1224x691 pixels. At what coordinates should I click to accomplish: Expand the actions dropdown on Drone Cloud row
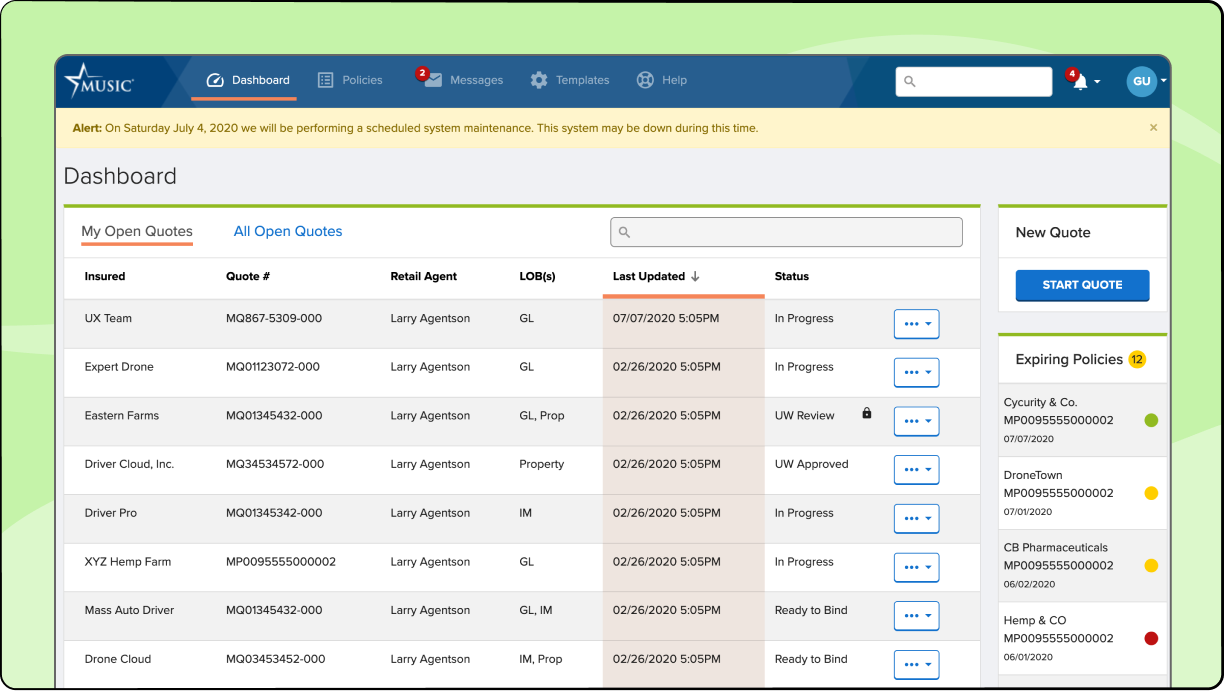coord(916,664)
